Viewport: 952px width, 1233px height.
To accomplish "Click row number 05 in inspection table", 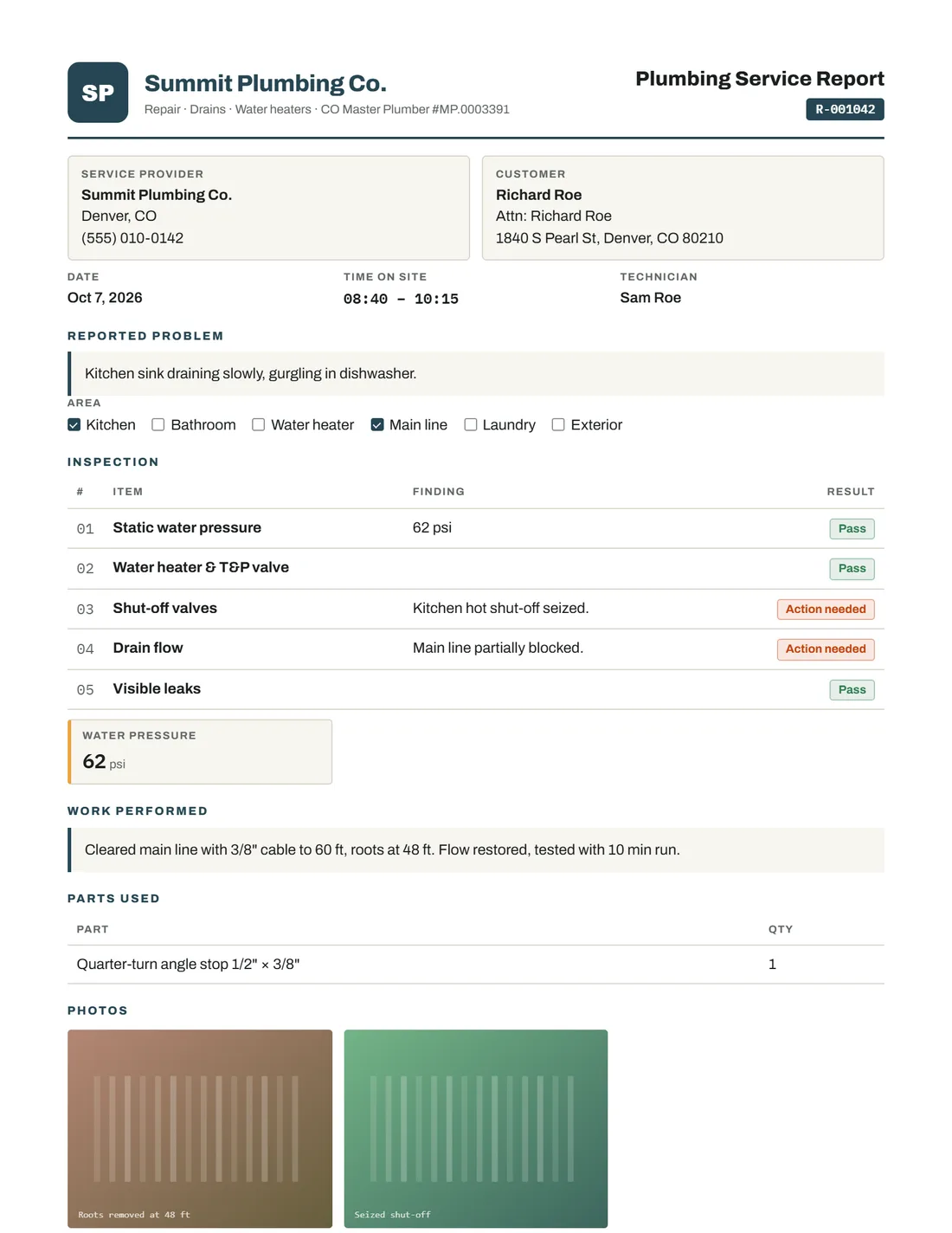I will click(x=85, y=690).
